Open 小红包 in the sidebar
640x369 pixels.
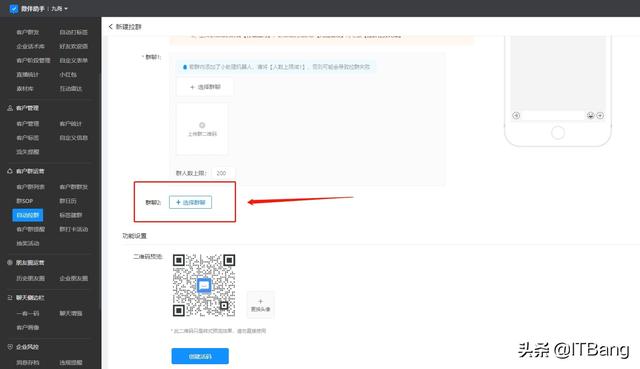point(68,75)
